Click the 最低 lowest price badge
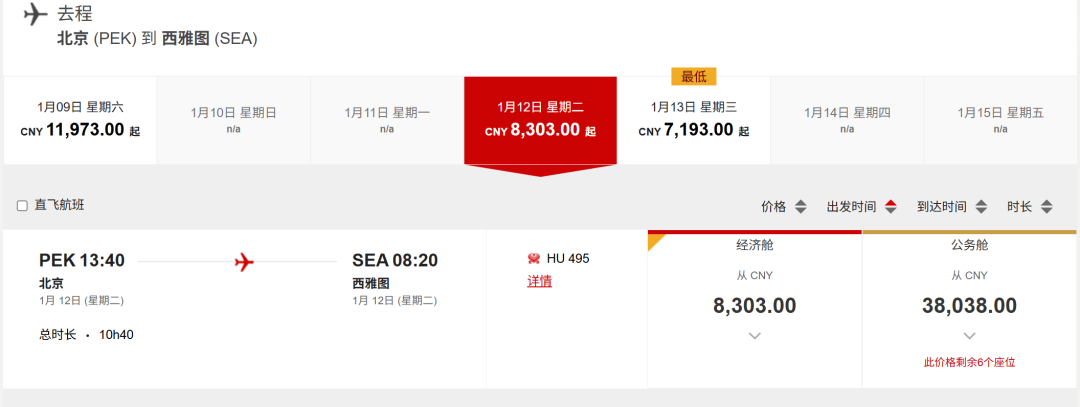Screen dimensions: 1080x407 point(694,76)
